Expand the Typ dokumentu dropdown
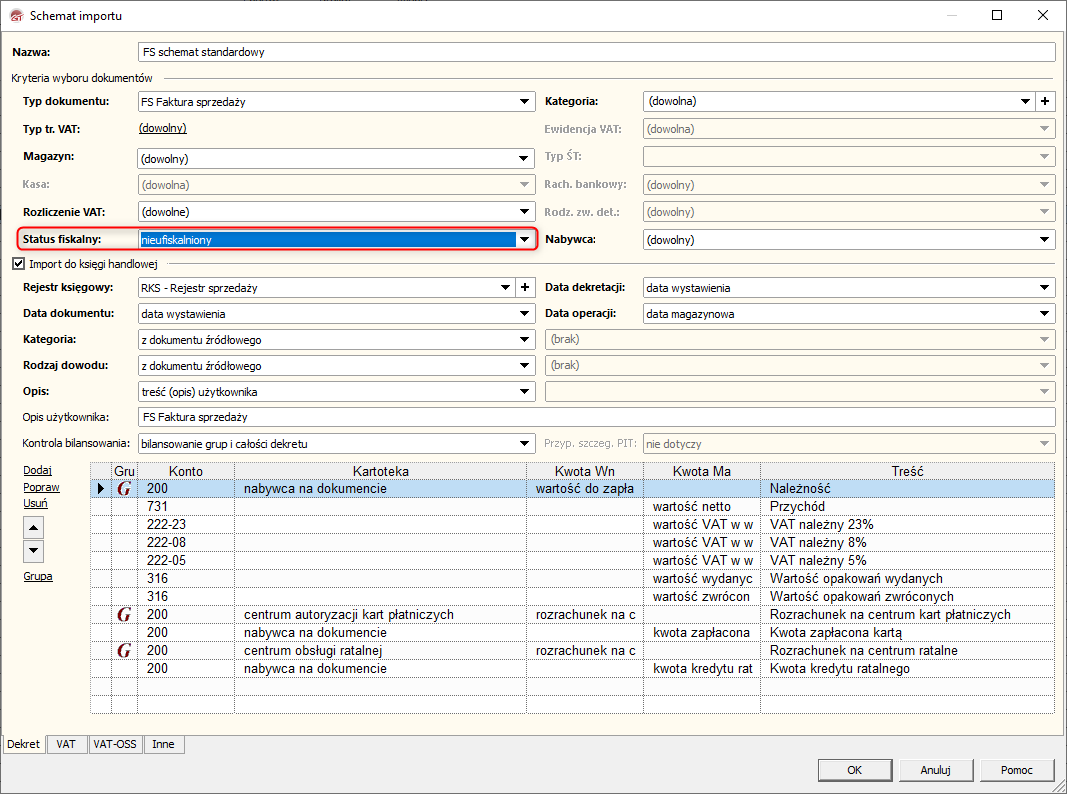1067x794 pixels. pyautogui.click(x=525, y=101)
